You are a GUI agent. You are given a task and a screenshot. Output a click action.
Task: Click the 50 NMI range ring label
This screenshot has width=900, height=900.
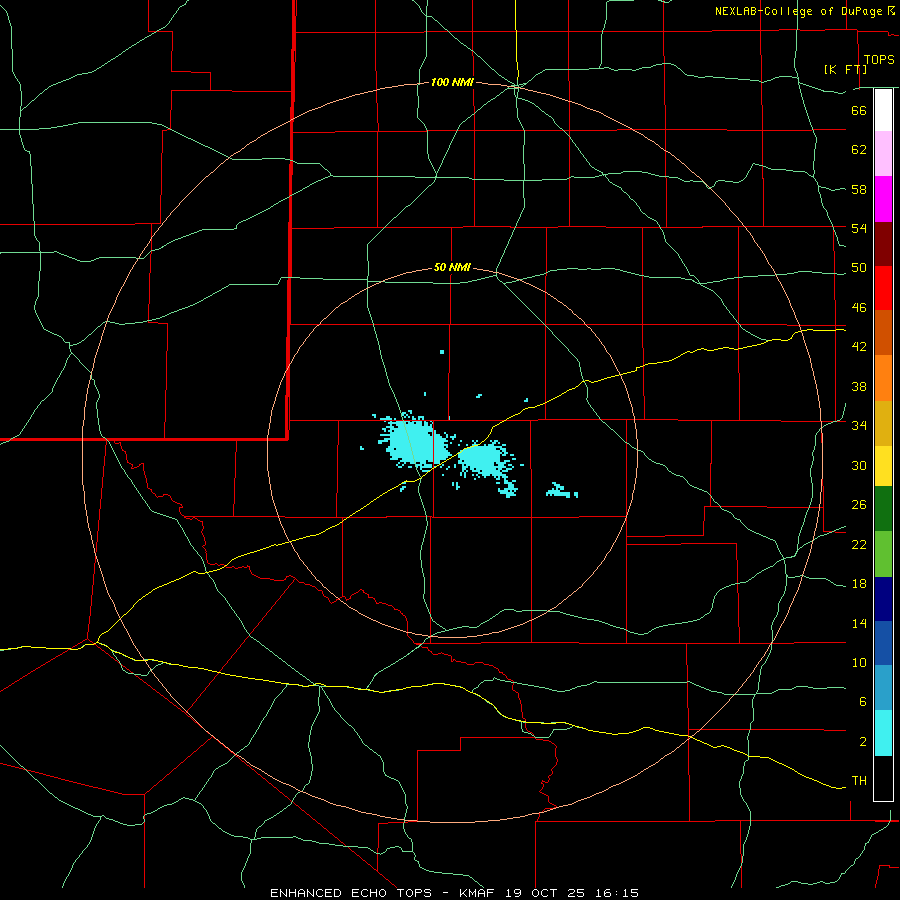[x=452, y=267]
